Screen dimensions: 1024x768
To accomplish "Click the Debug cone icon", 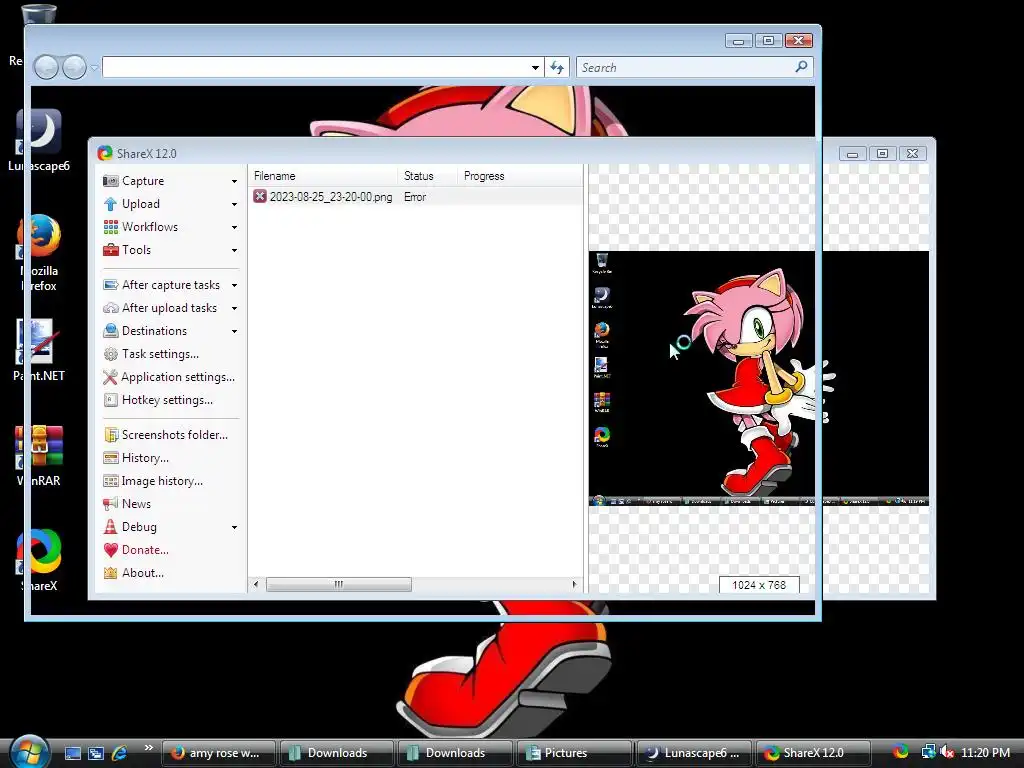I will (110, 526).
